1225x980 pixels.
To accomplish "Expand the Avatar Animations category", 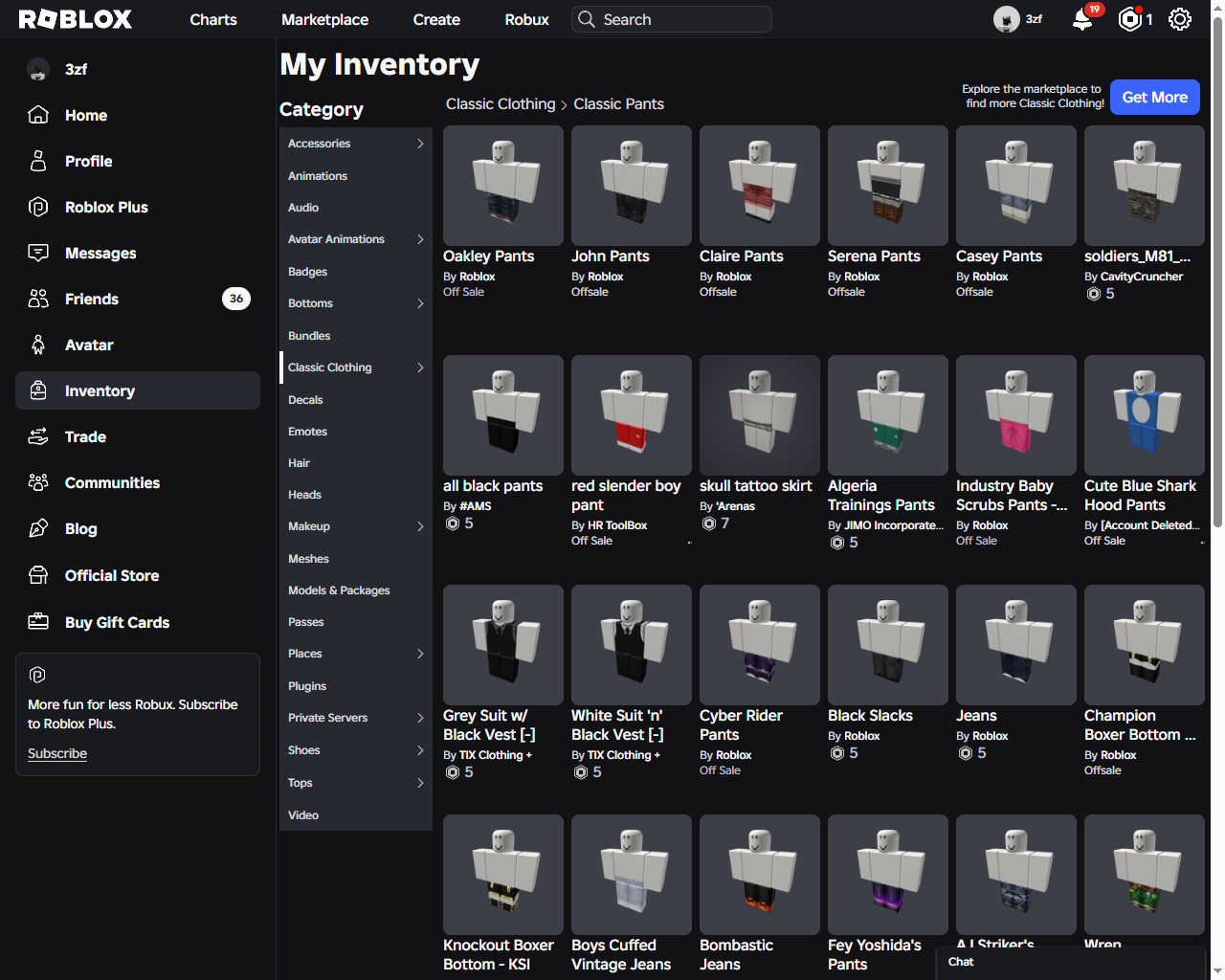I will [x=420, y=239].
